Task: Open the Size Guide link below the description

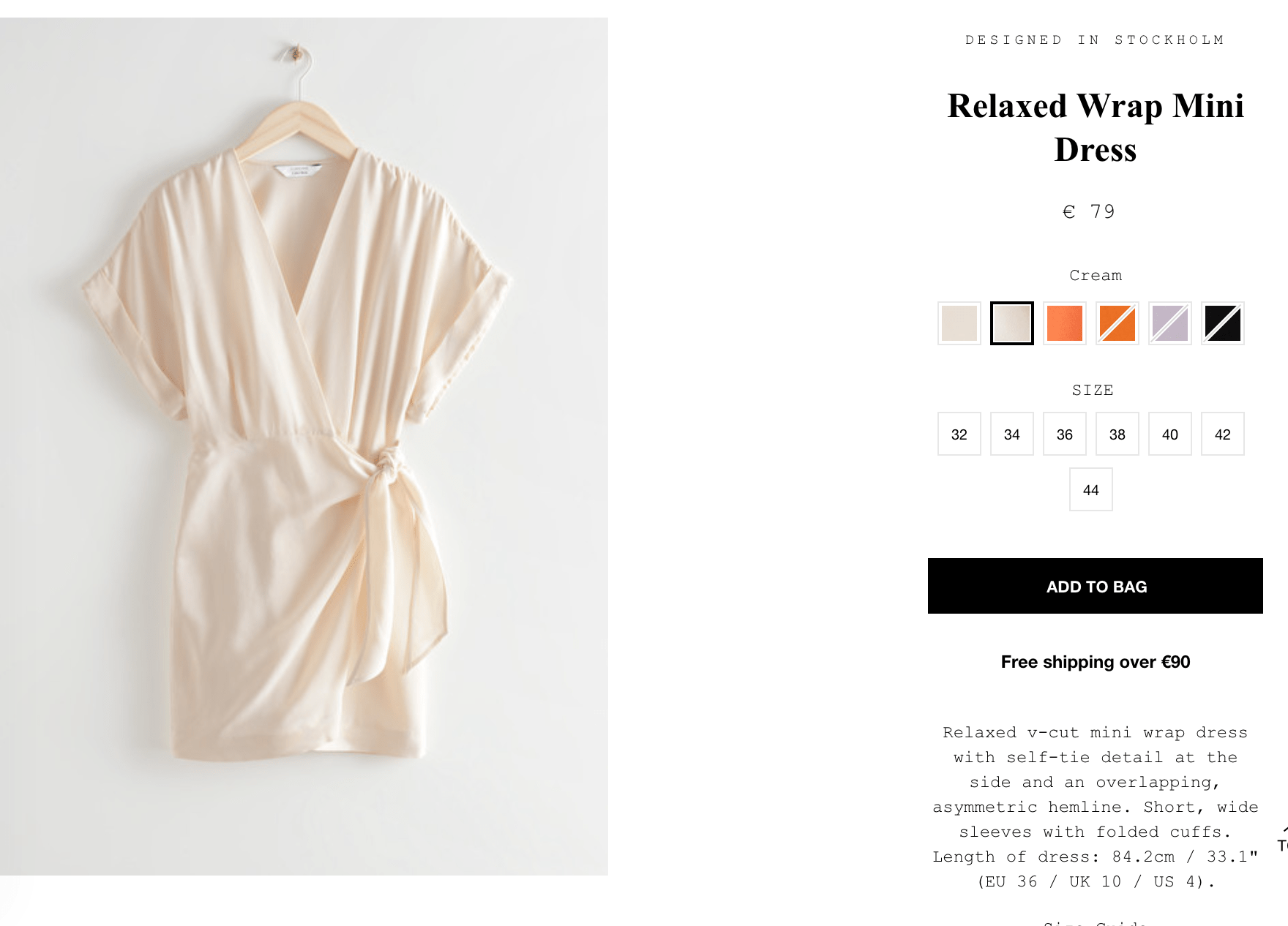Action: pyautogui.click(x=1095, y=922)
